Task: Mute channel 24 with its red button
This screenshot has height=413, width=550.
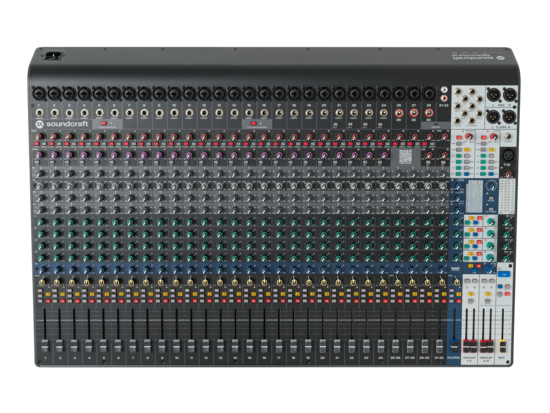Action: [385, 301]
